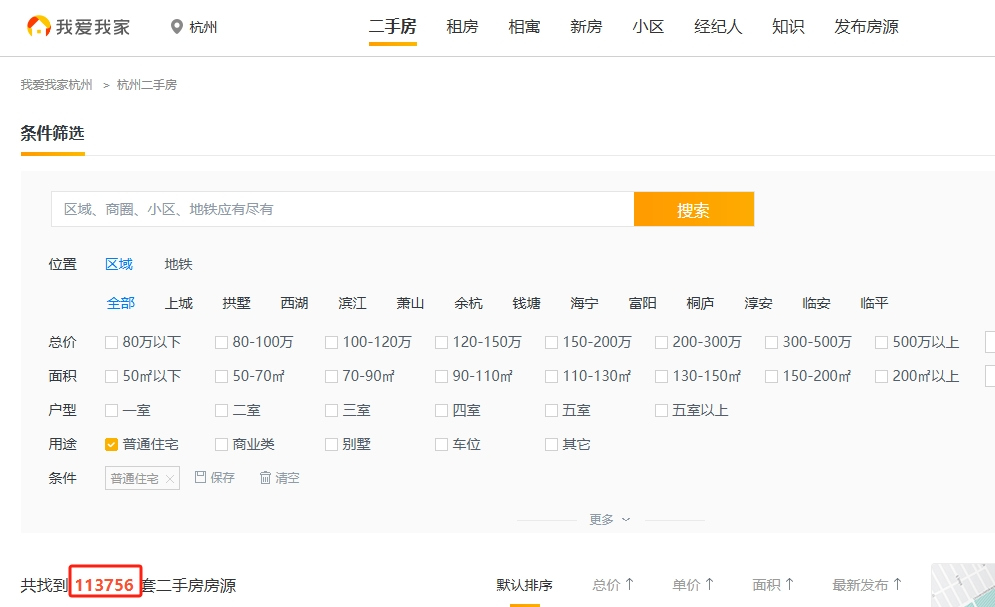Viewport: 995px width, 607px height.
Task: Check the 五室 layout box
Action: pyautogui.click(x=551, y=410)
